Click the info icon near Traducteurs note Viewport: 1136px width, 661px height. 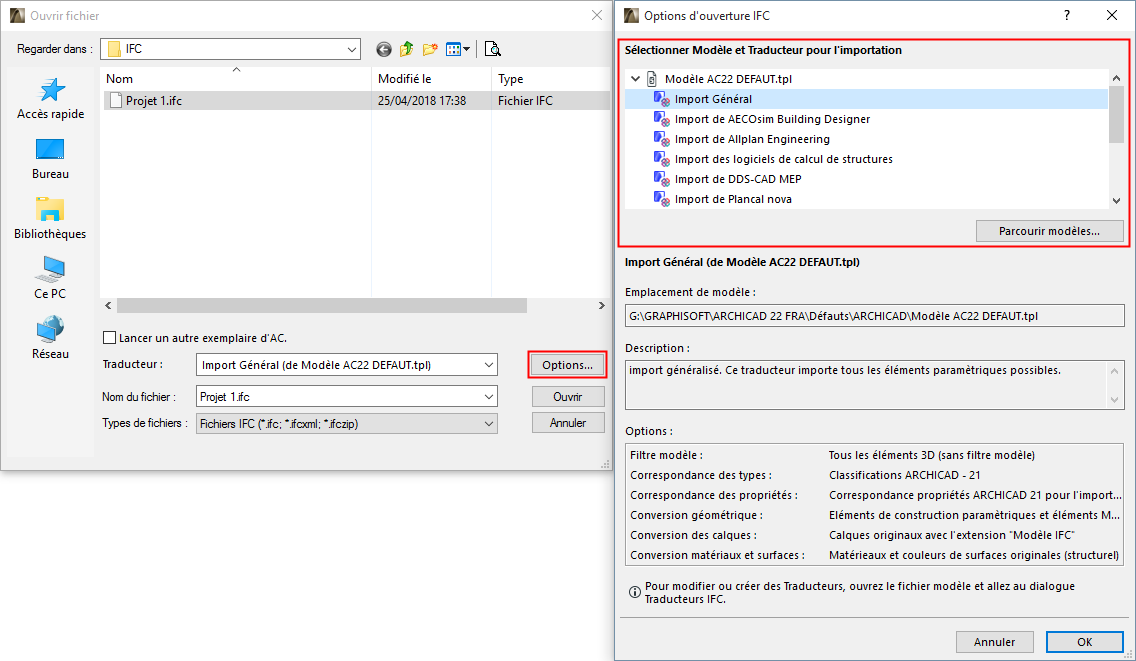(x=635, y=592)
